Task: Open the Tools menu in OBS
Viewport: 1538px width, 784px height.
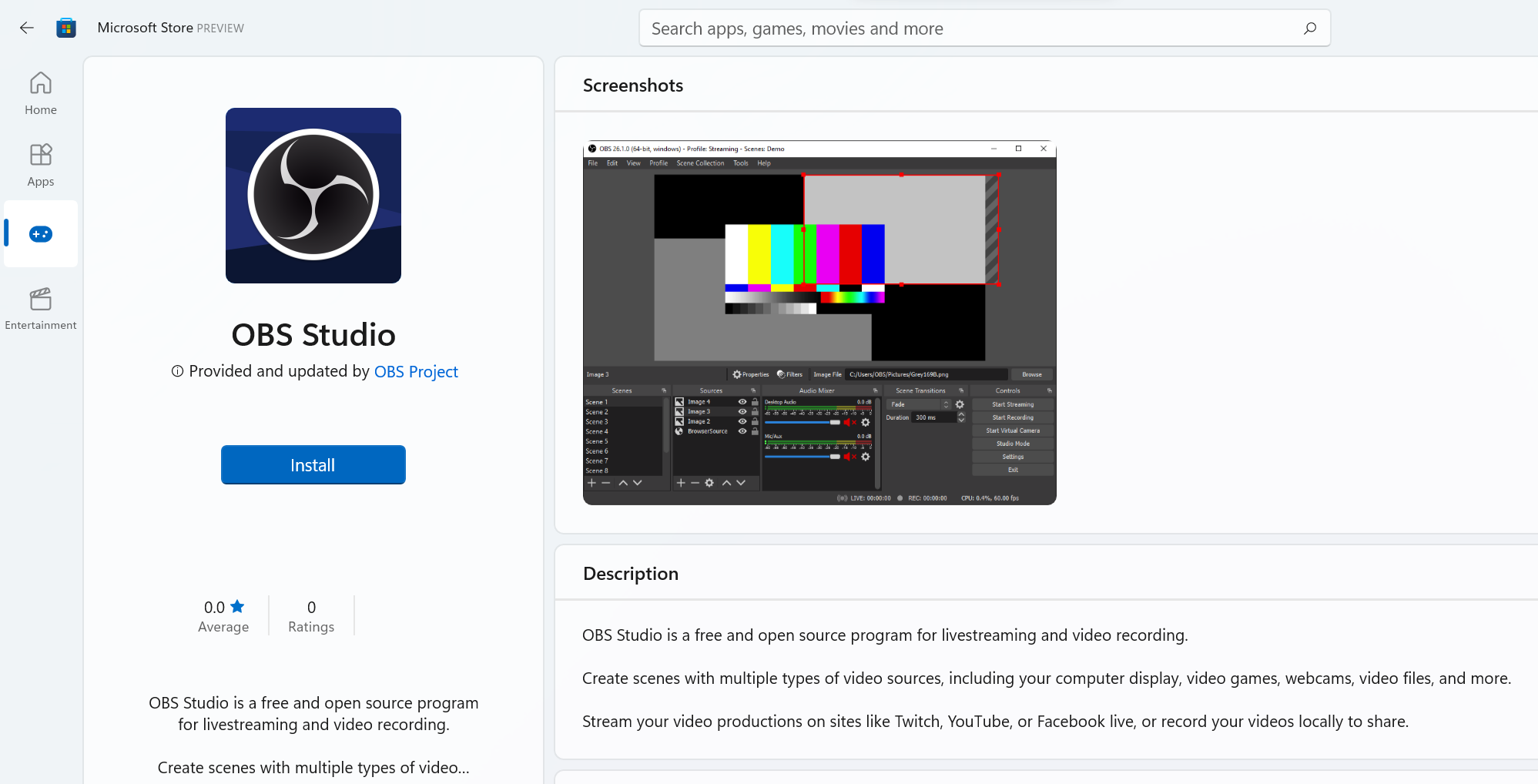Action: [740, 162]
